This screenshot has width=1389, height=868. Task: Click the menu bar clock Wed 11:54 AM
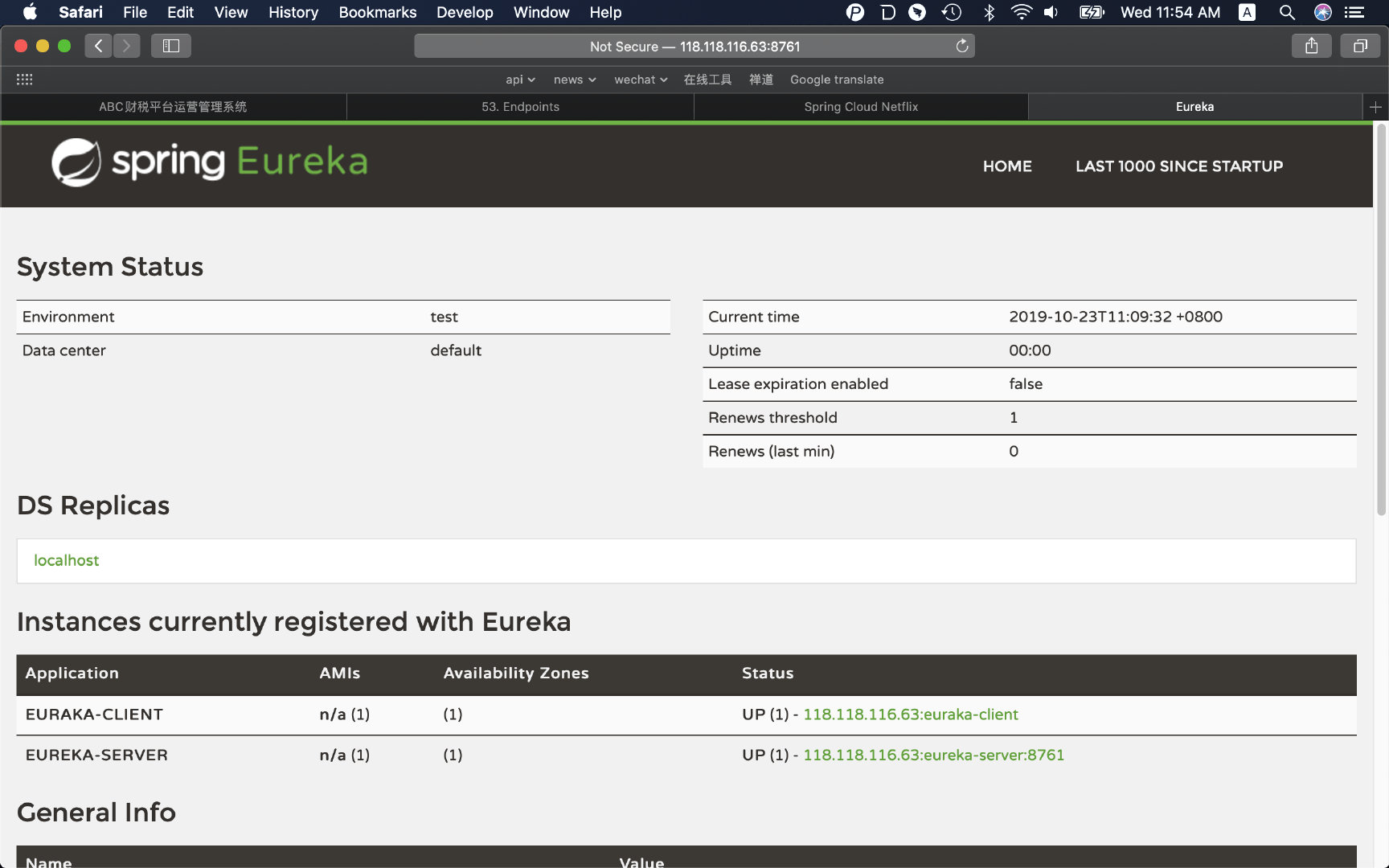[1170, 12]
